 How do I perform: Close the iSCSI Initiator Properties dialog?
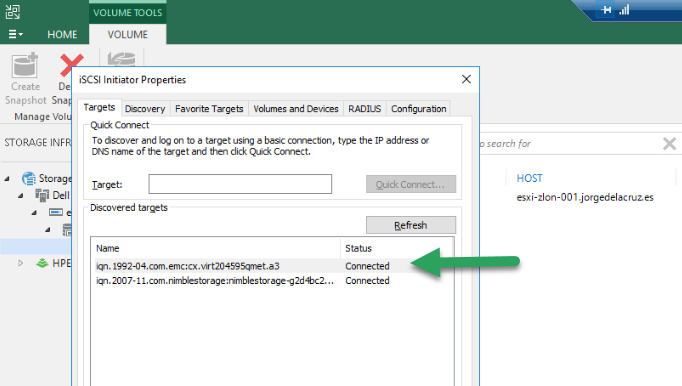(466, 79)
